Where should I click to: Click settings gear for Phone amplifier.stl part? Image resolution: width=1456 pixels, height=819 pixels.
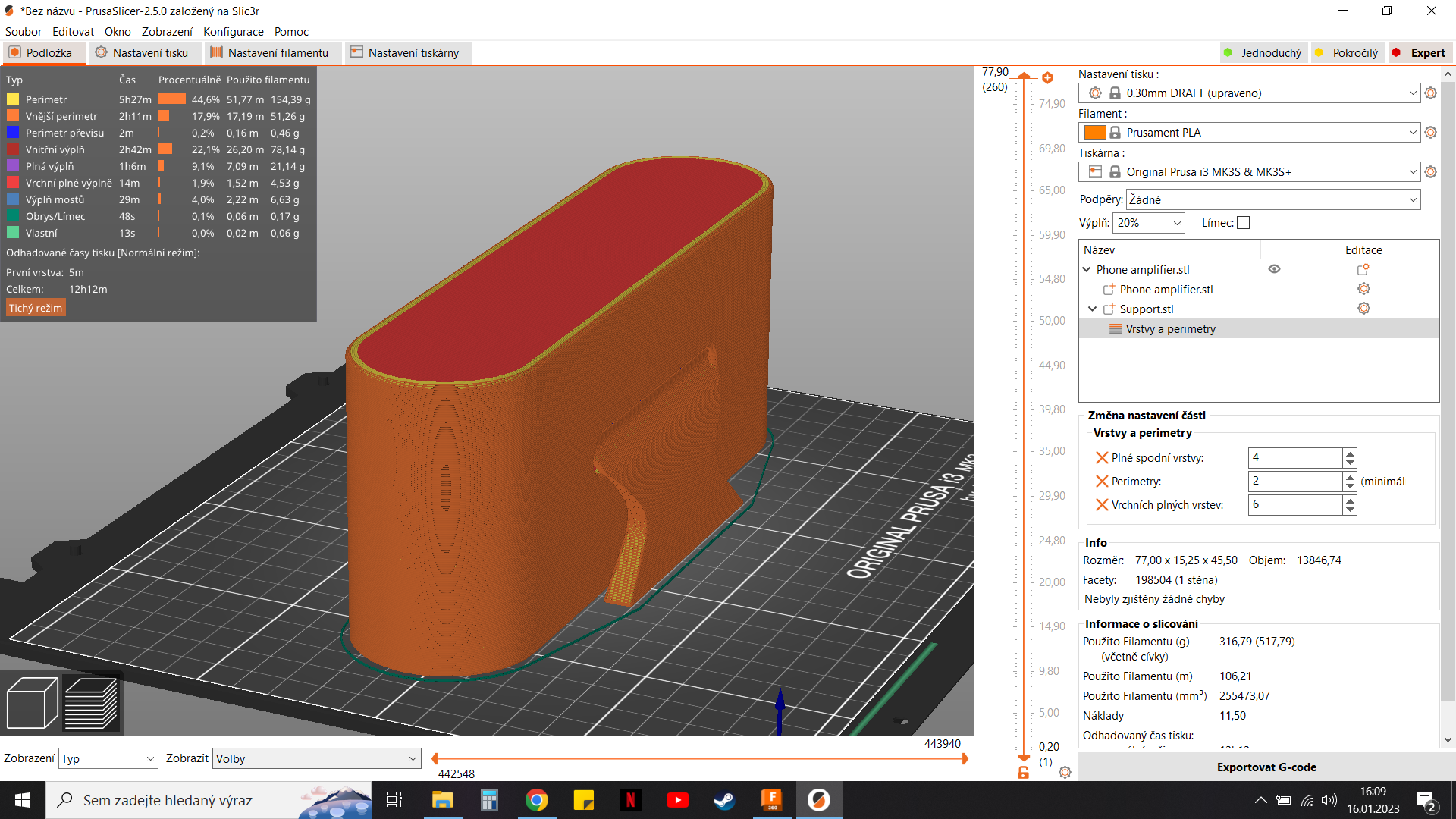[1363, 289]
